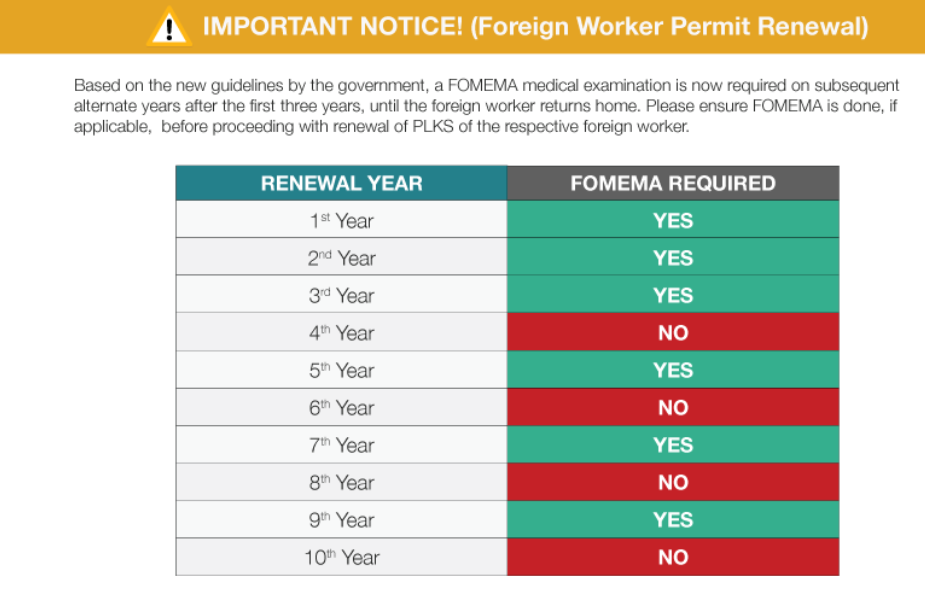Image resolution: width=925 pixels, height=614 pixels.
Task: Click the 9th Year row label
Action: tap(342, 519)
